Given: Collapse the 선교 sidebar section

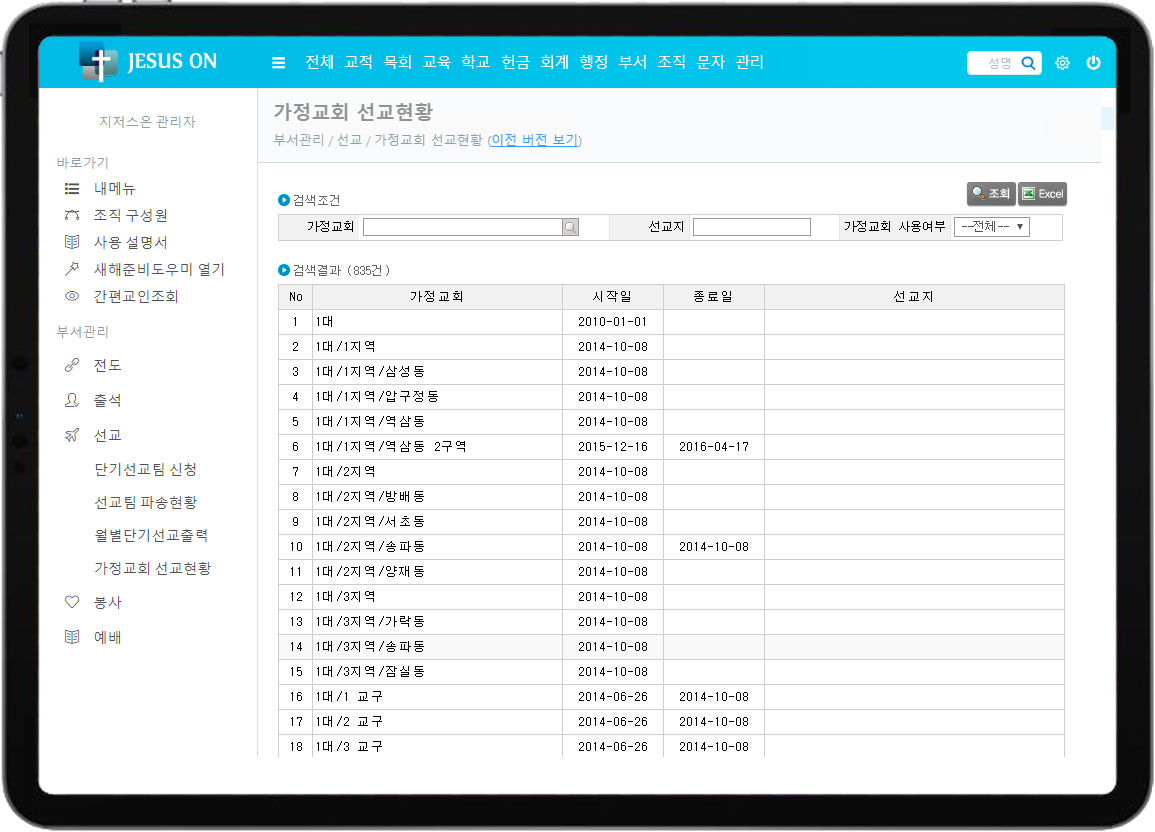Looking at the screenshot, I should coord(107,435).
